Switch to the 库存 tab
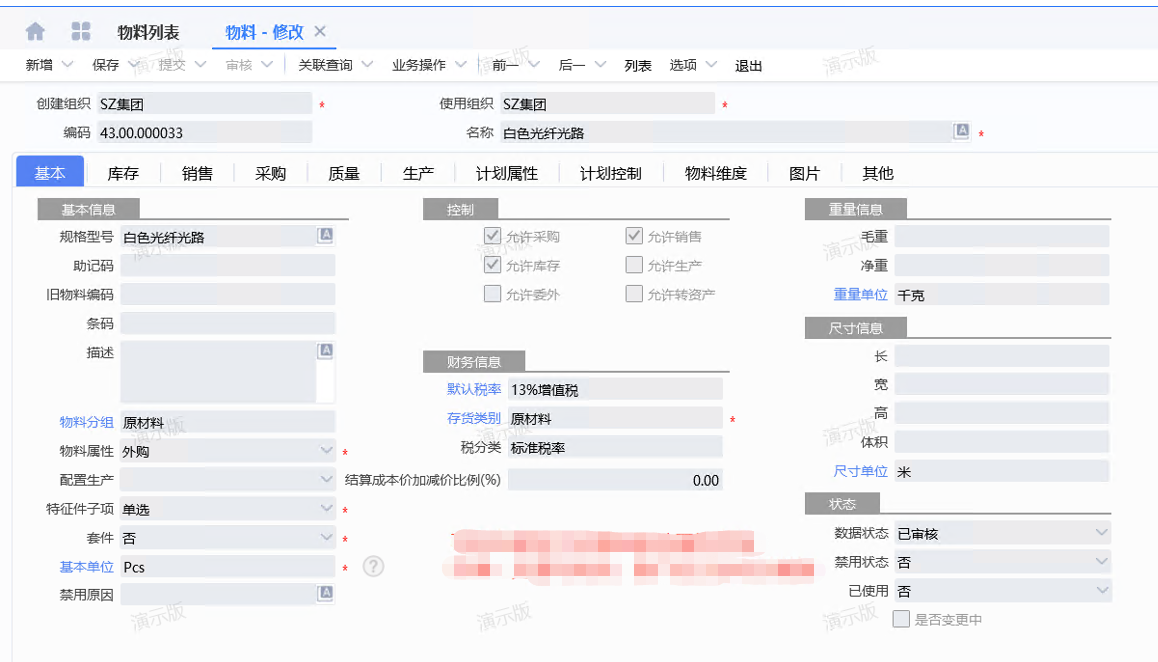1158x662 pixels. point(123,173)
